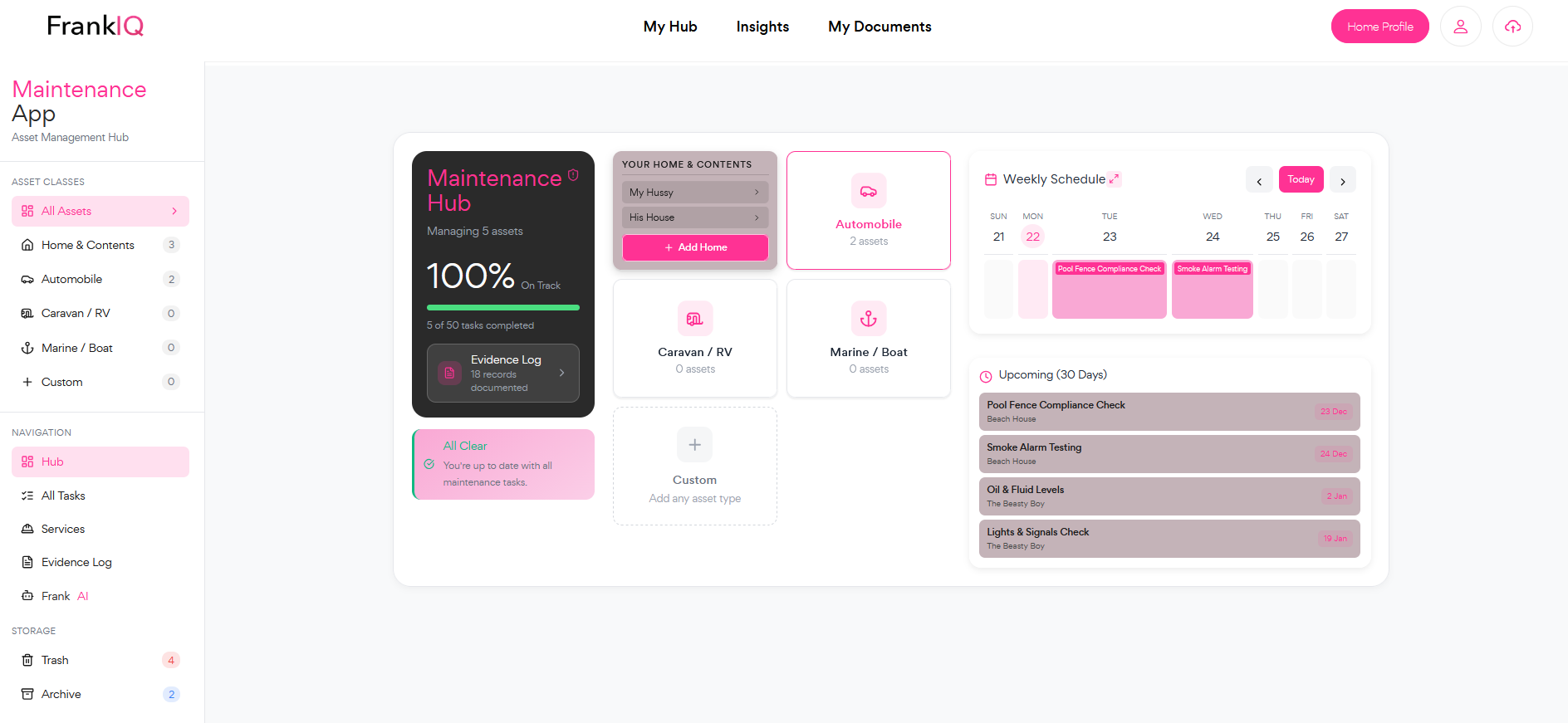This screenshot has width=1568, height=723.
Task: Go to next week in schedule
Action: click(1342, 180)
